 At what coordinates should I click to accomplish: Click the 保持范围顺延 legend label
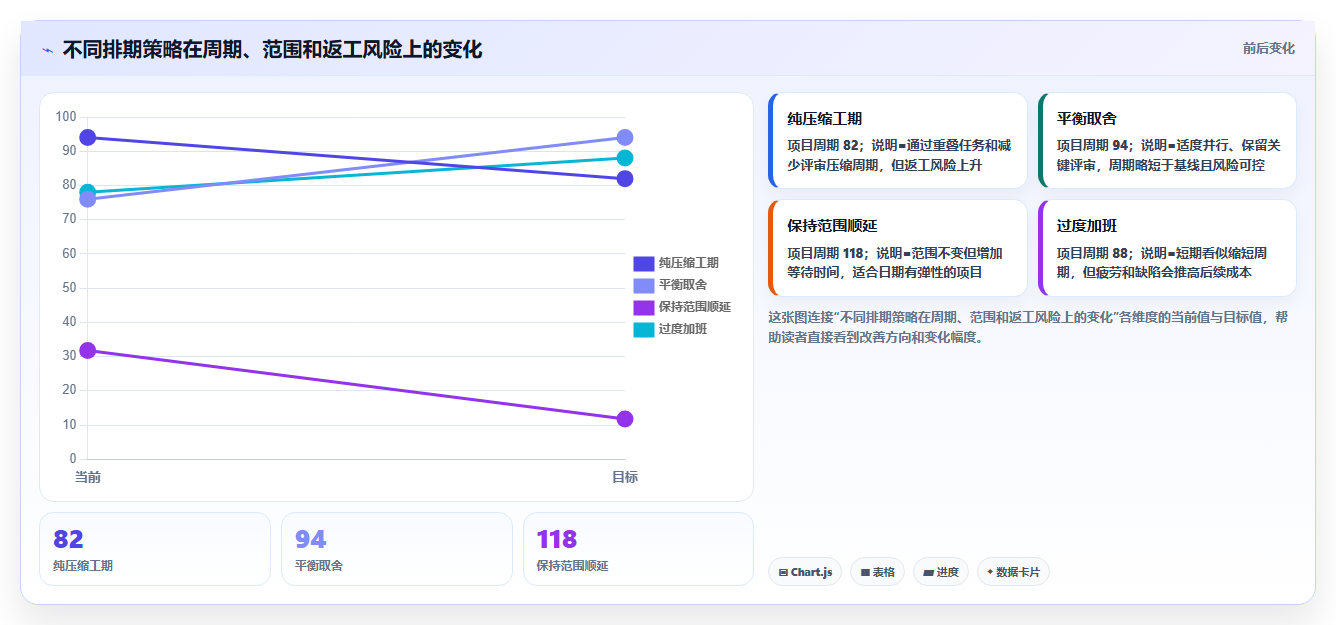[x=695, y=307]
